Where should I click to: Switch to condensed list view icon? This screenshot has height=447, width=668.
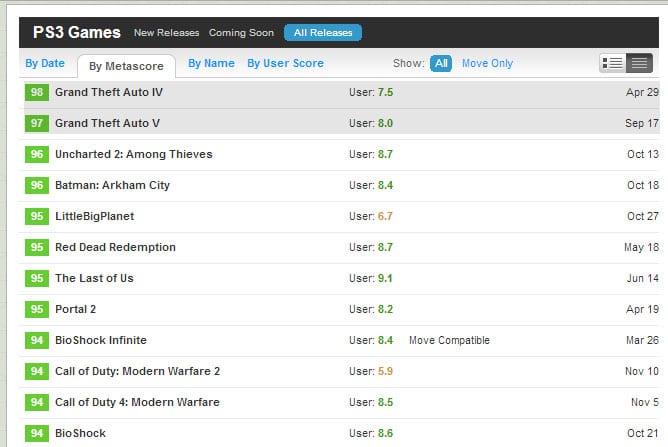coord(639,63)
